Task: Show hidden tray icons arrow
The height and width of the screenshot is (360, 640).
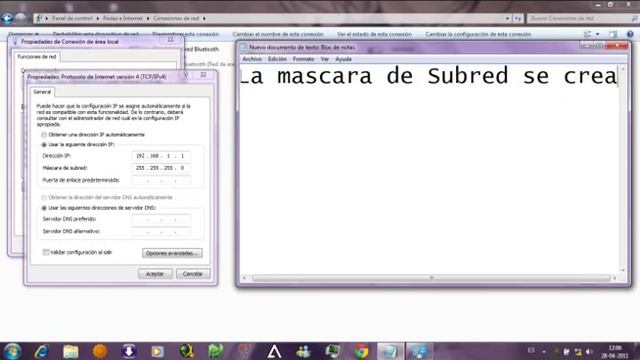Action: point(544,351)
